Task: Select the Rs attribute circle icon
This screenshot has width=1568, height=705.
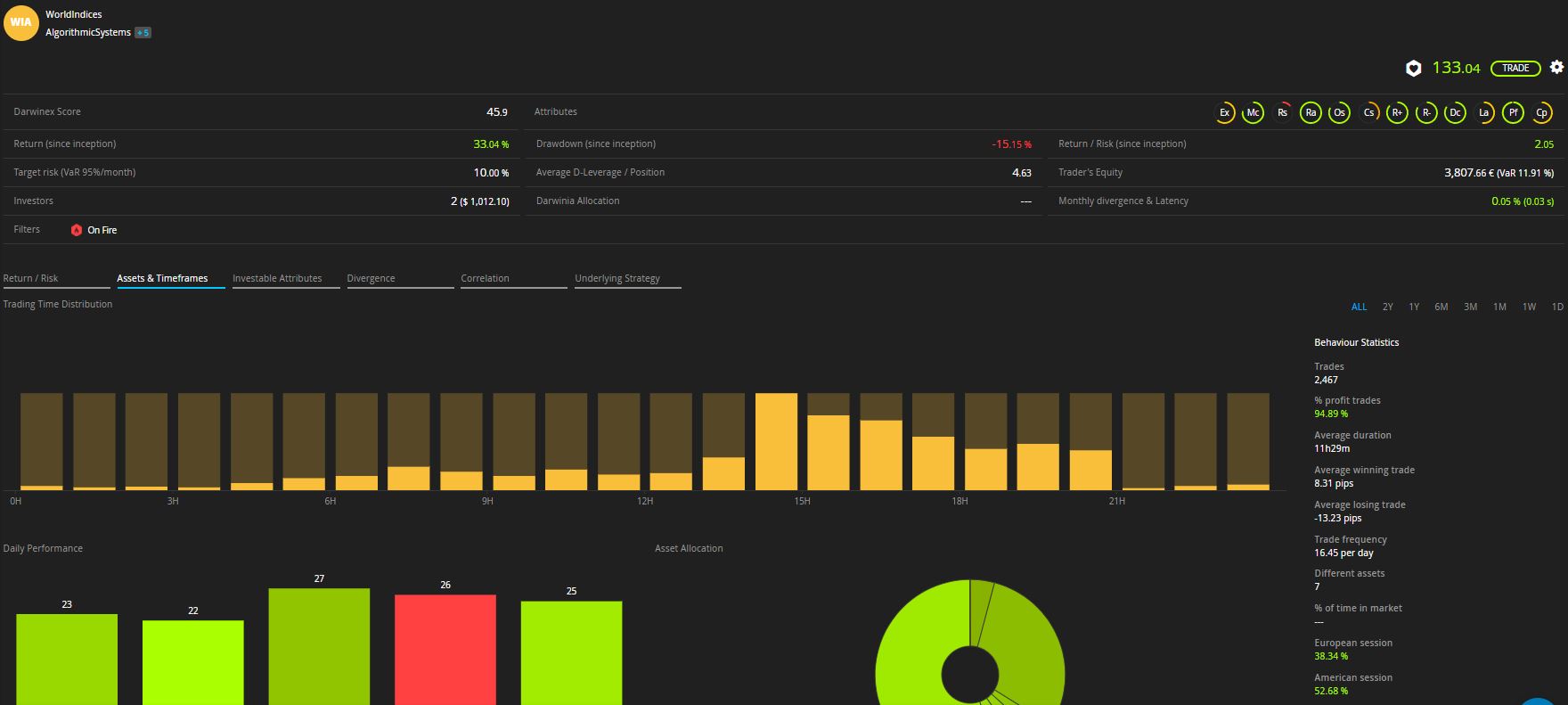Action: [1282, 112]
